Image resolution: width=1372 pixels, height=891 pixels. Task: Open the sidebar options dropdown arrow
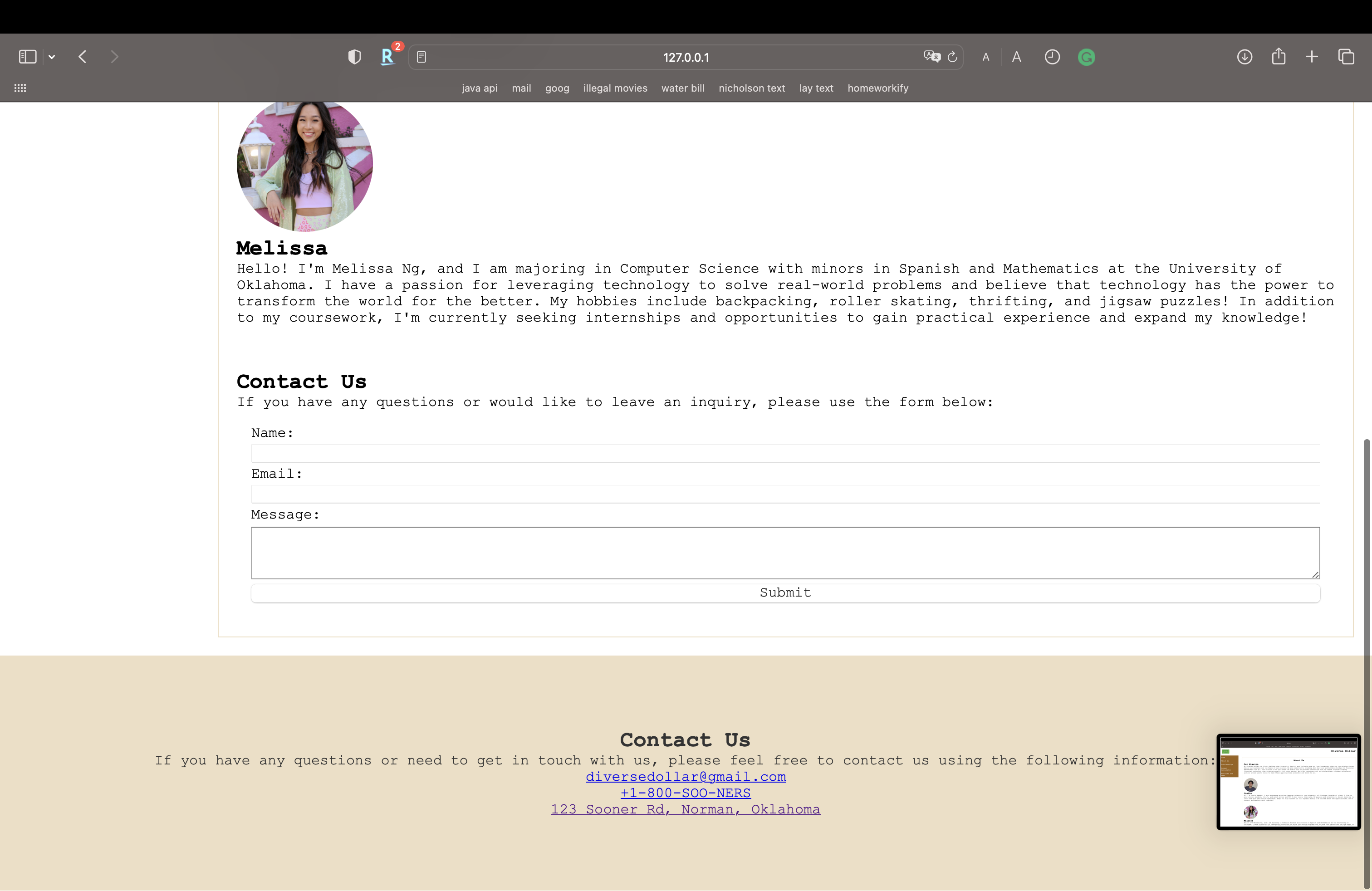52,56
